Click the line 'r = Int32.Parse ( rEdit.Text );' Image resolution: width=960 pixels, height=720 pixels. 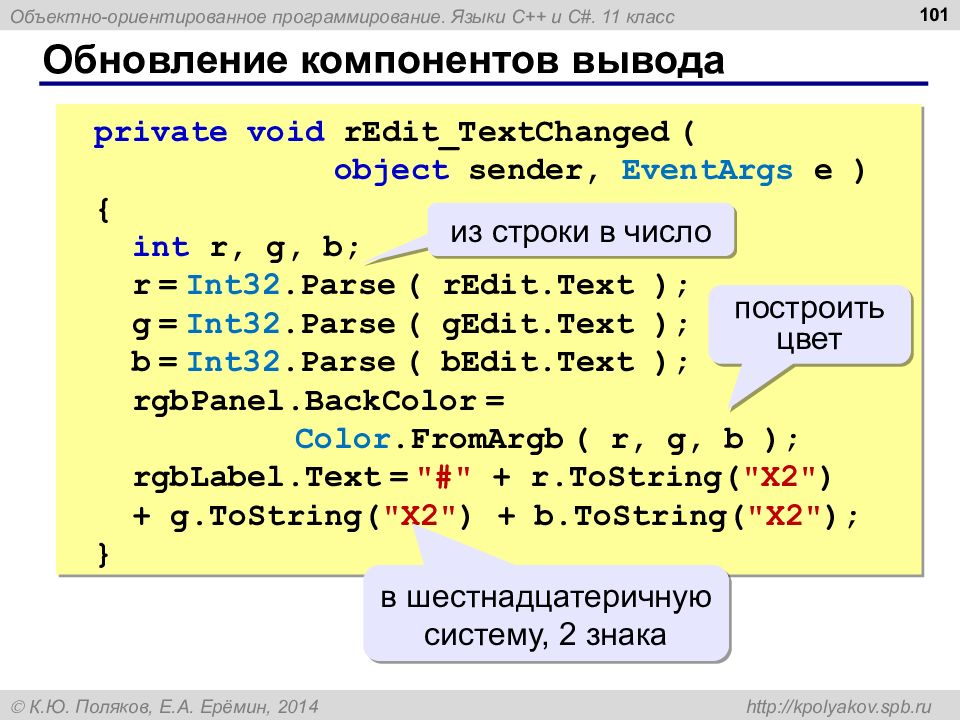coord(411,285)
